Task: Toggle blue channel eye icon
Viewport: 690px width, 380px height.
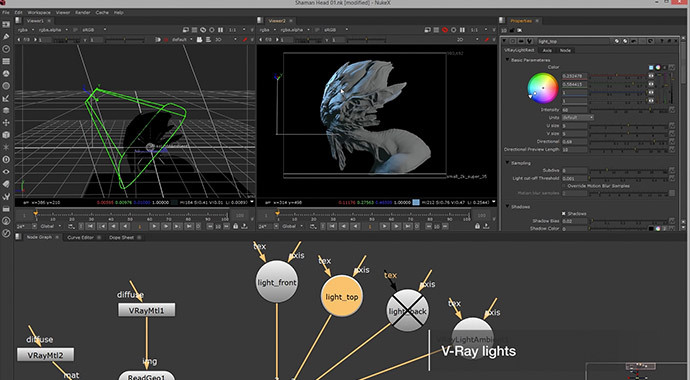Action: point(651,93)
